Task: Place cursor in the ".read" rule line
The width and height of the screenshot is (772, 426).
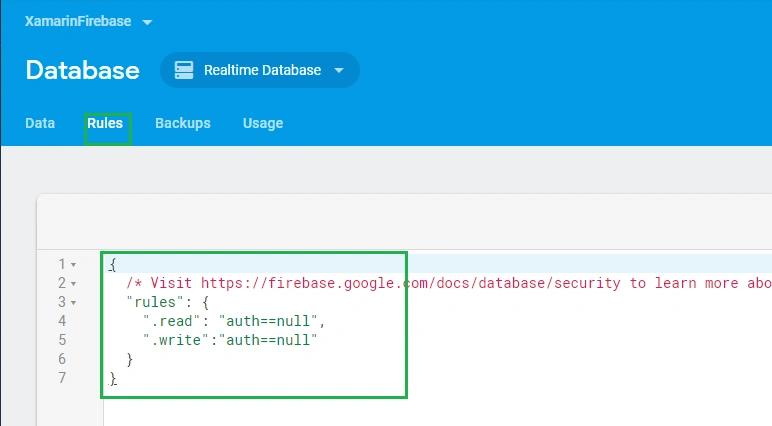Action: [x=234, y=321]
